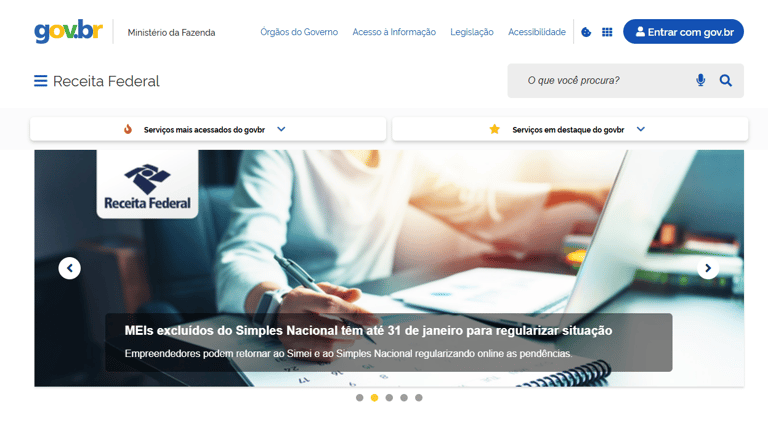Image resolution: width=768 pixels, height=431 pixels.
Task: Open Legislação link
Action: click(472, 32)
